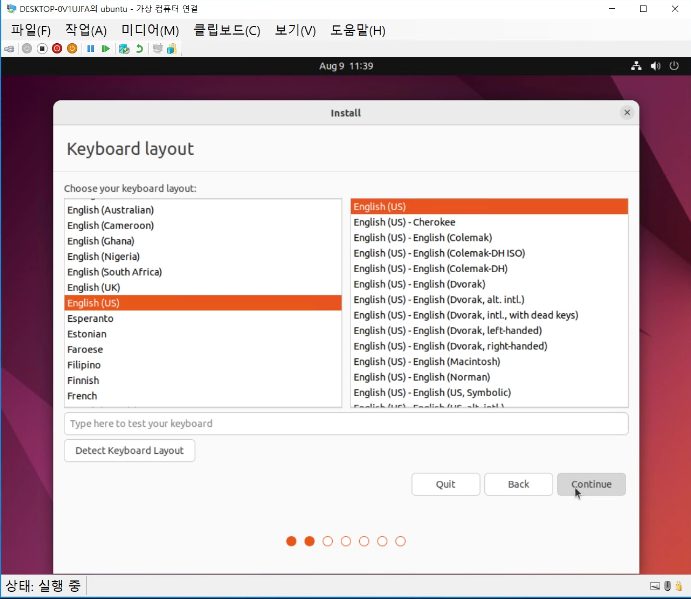This screenshot has height=599, width=691.
Task: Open the Ubuntu power menu icon
Action: point(674,66)
